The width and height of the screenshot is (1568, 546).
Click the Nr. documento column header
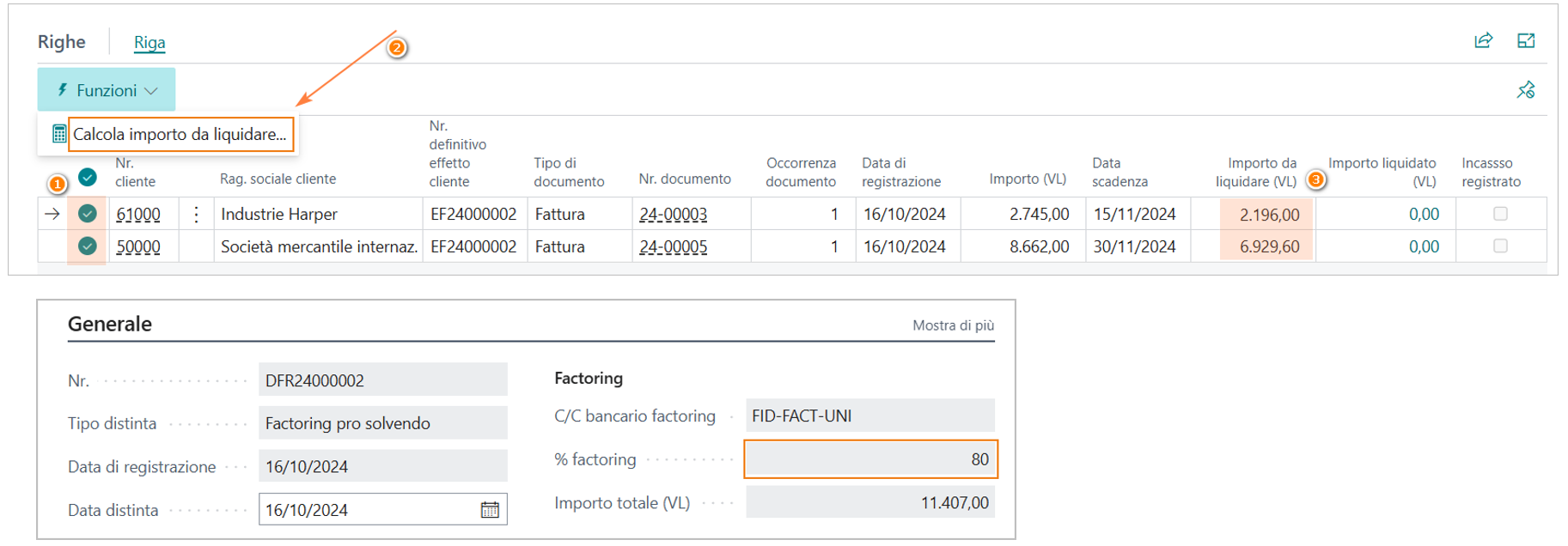[x=685, y=179]
